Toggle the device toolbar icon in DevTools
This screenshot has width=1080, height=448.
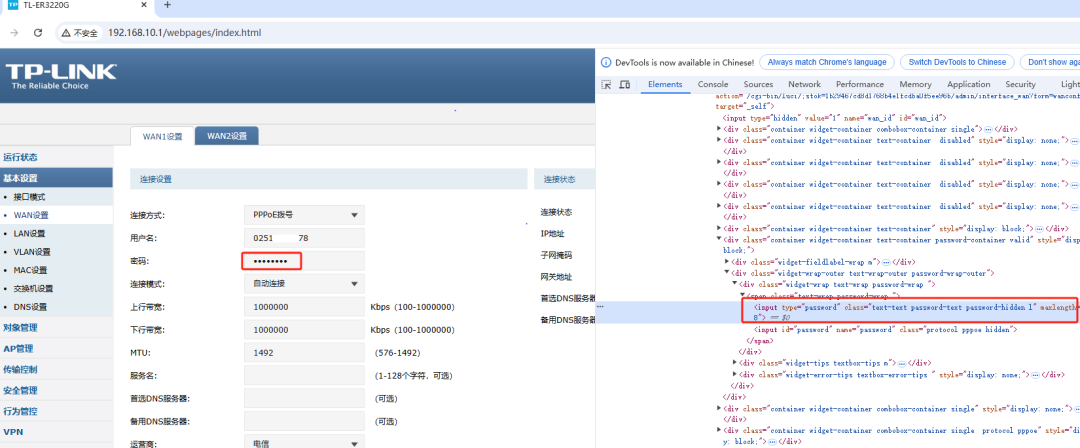(x=626, y=85)
